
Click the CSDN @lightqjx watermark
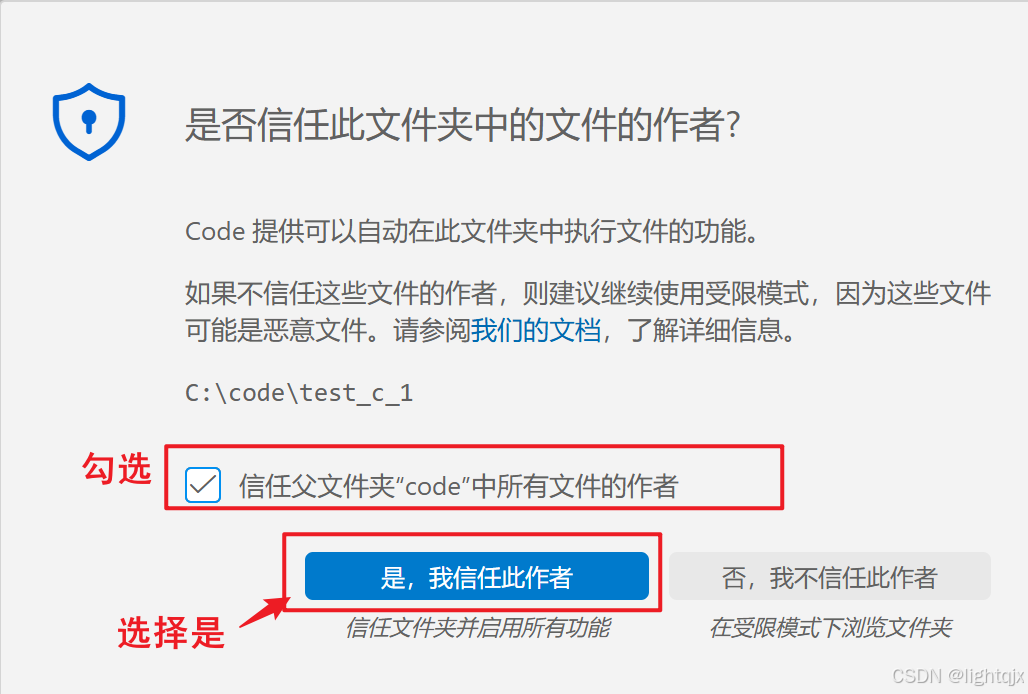click(x=958, y=676)
